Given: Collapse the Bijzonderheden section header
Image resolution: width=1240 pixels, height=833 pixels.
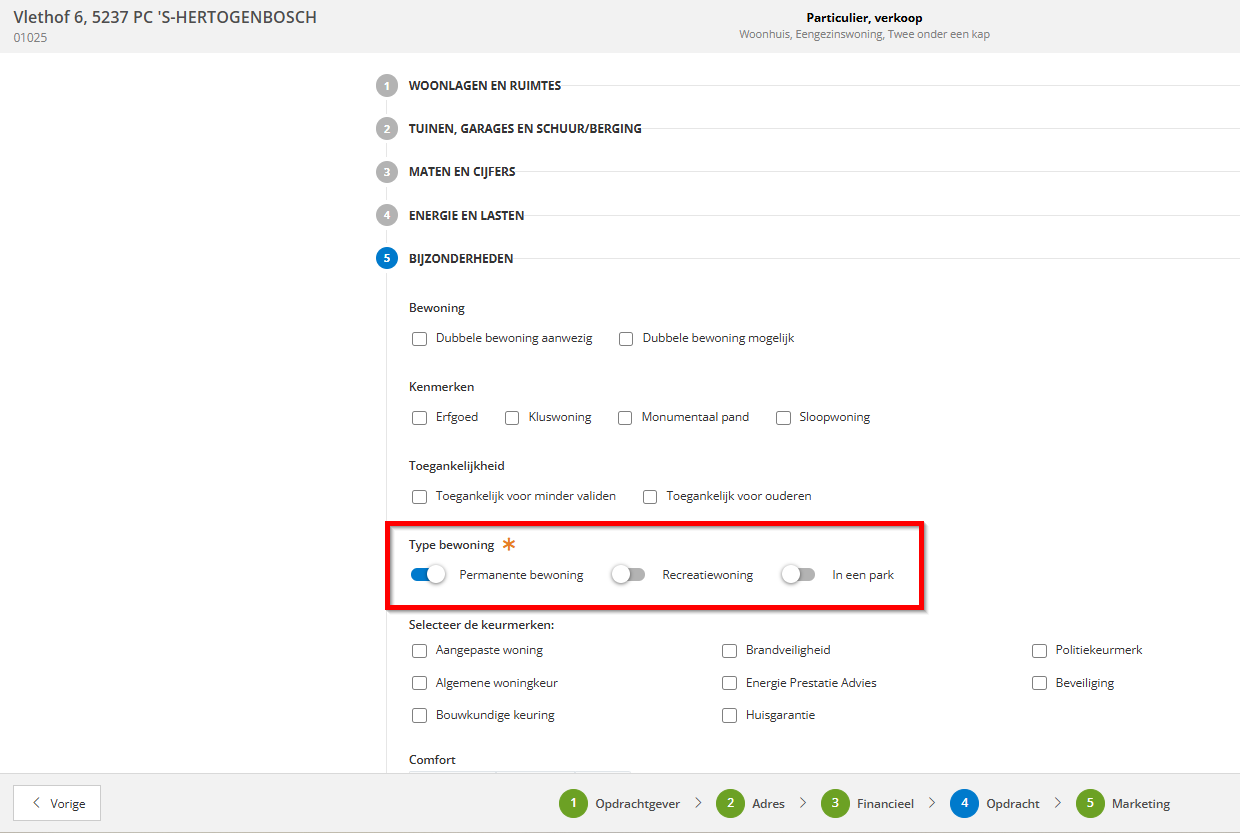Looking at the screenshot, I should [x=461, y=259].
